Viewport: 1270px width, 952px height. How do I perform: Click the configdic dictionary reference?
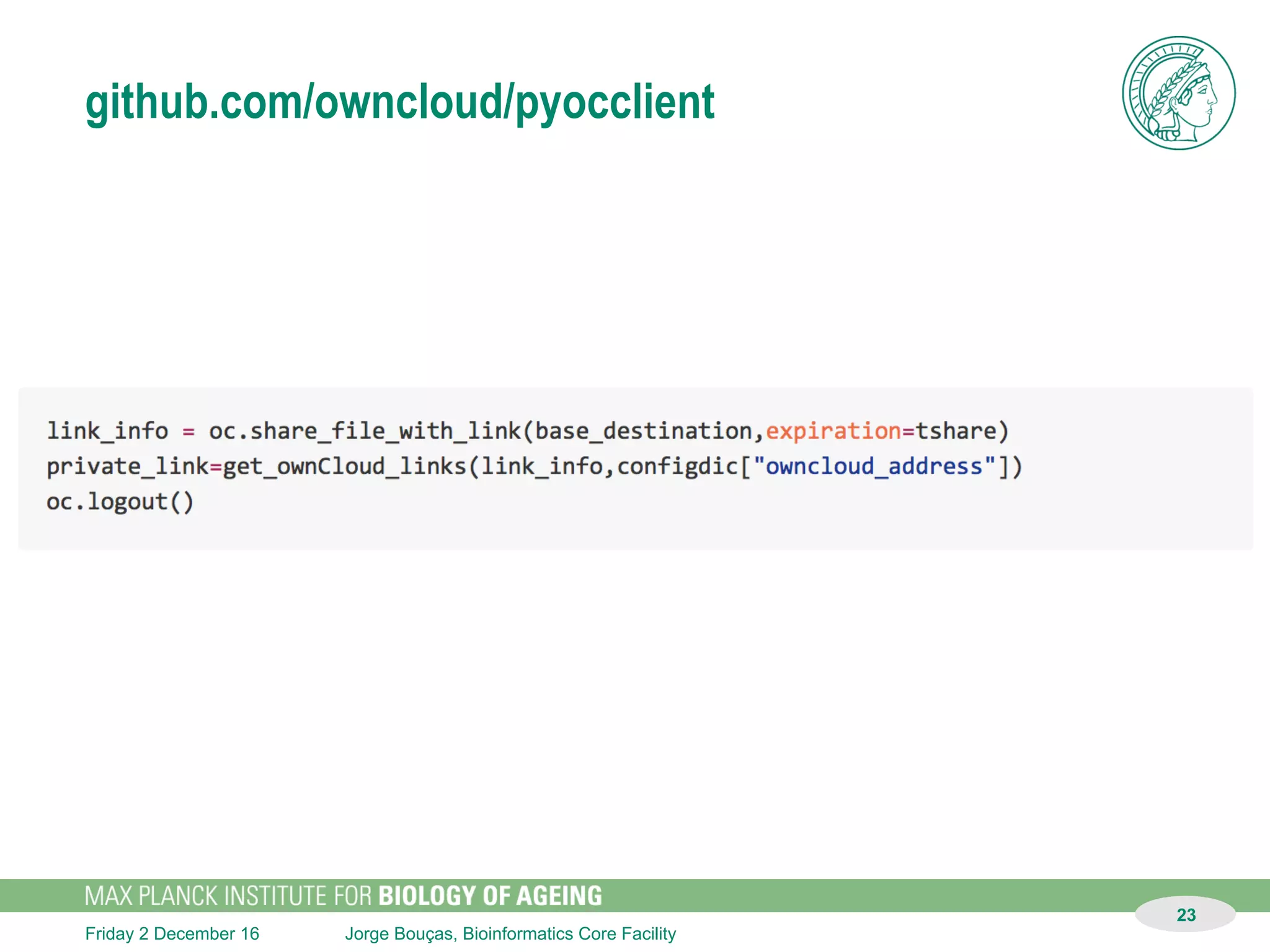click(677, 466)
